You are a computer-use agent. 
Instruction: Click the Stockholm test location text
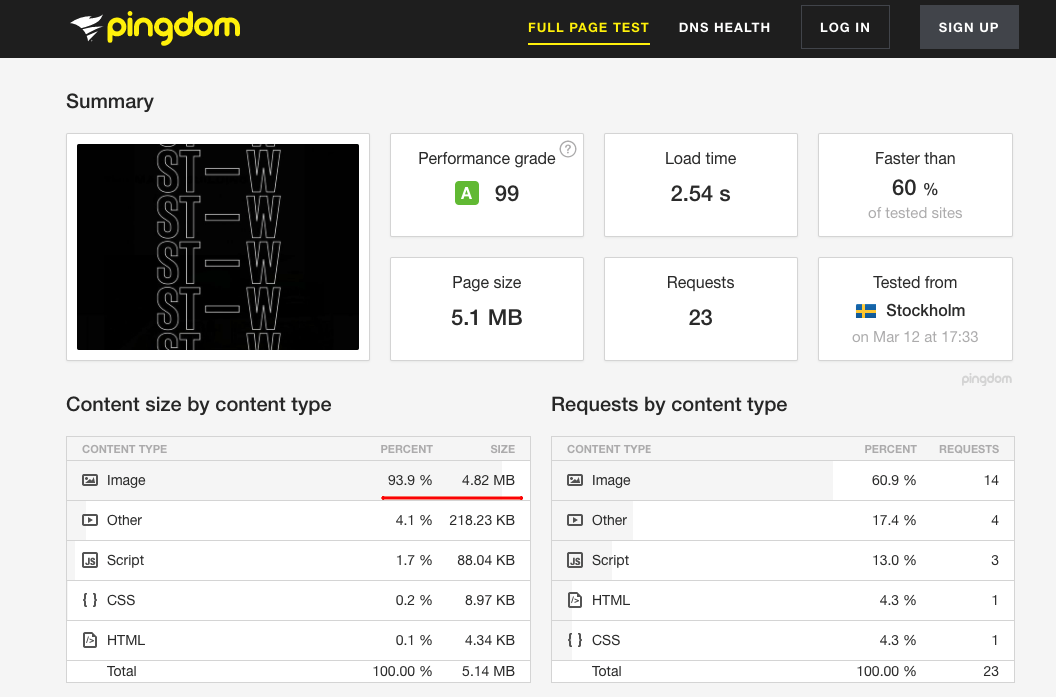(925, 310)
